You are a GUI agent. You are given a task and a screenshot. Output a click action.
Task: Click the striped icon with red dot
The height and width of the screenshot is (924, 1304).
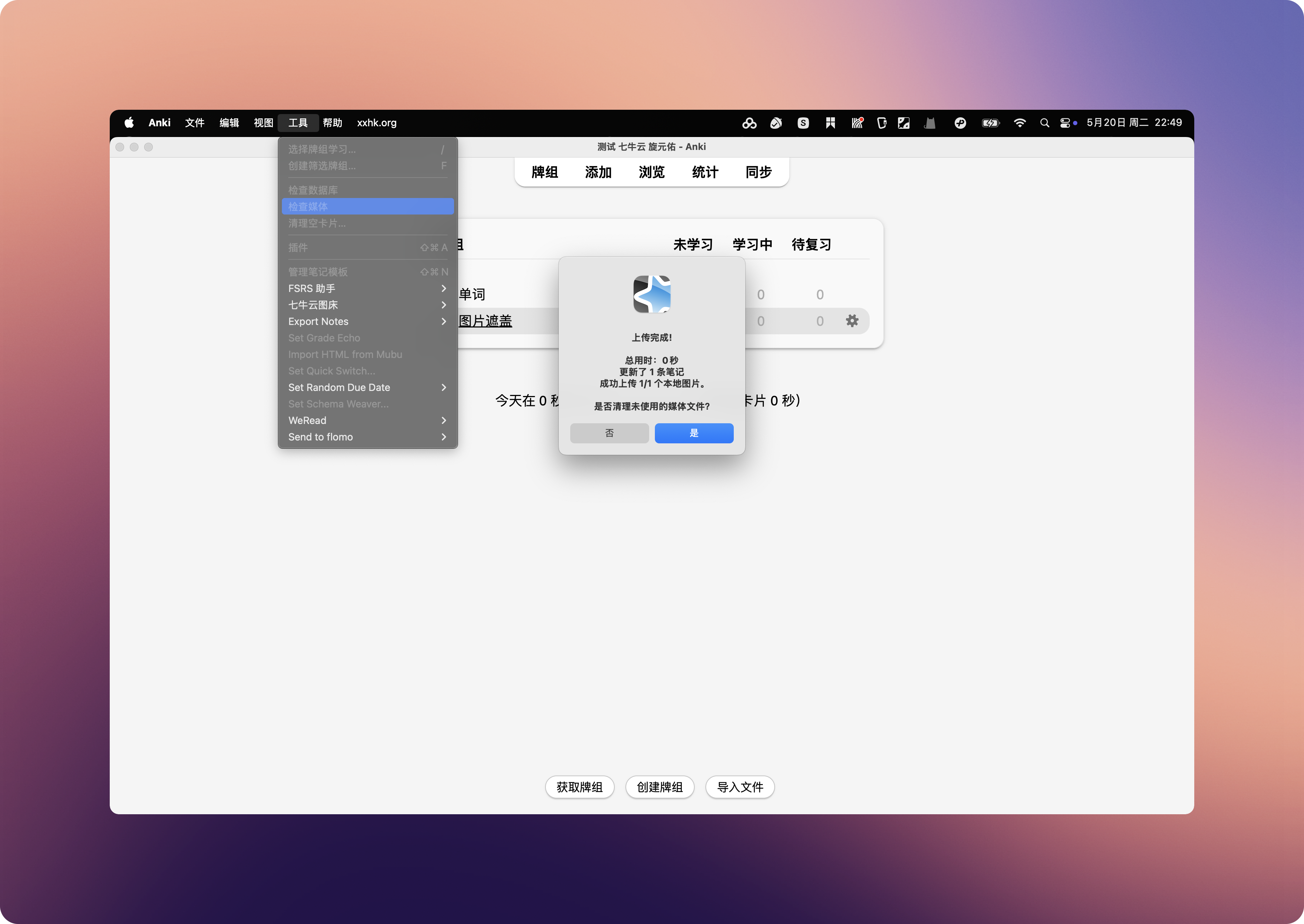(x=857, y=123)
